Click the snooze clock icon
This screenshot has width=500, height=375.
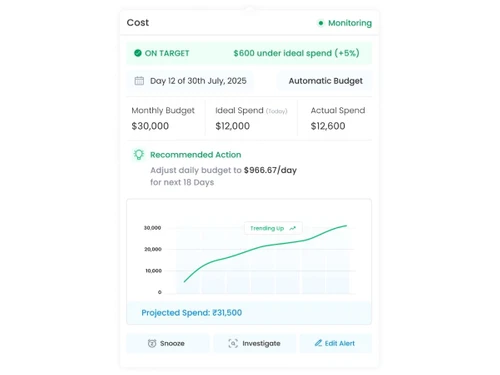click(152, 343)
